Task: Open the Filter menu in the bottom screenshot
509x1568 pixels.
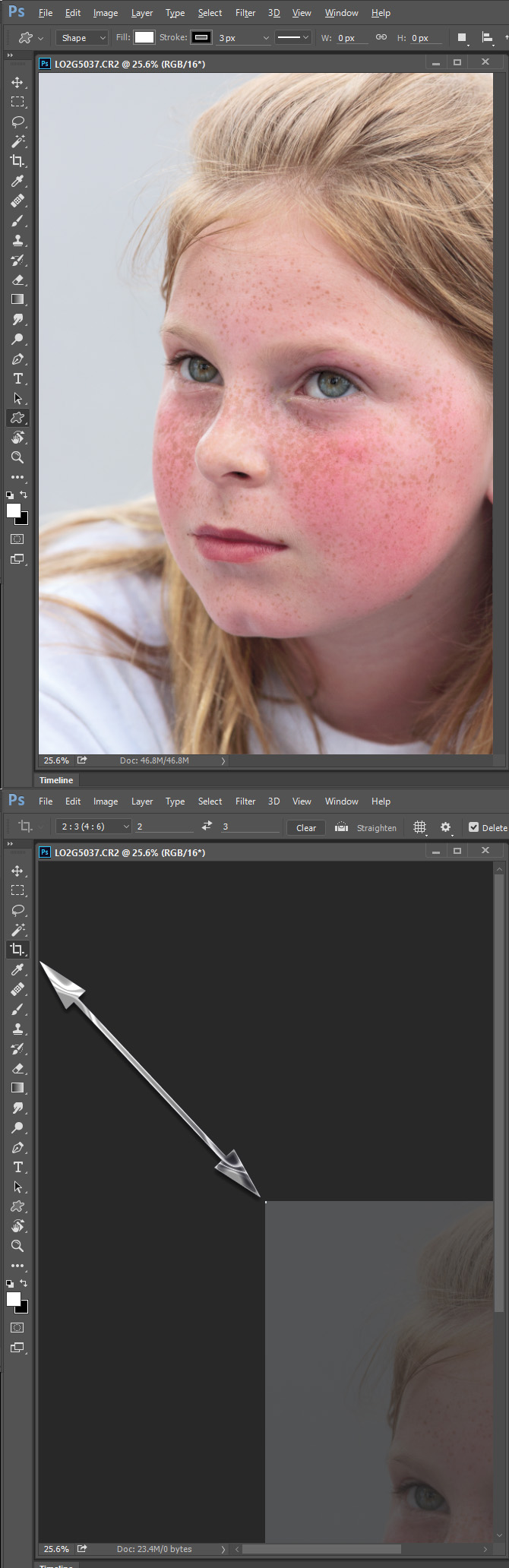Action: coord(245,801)
